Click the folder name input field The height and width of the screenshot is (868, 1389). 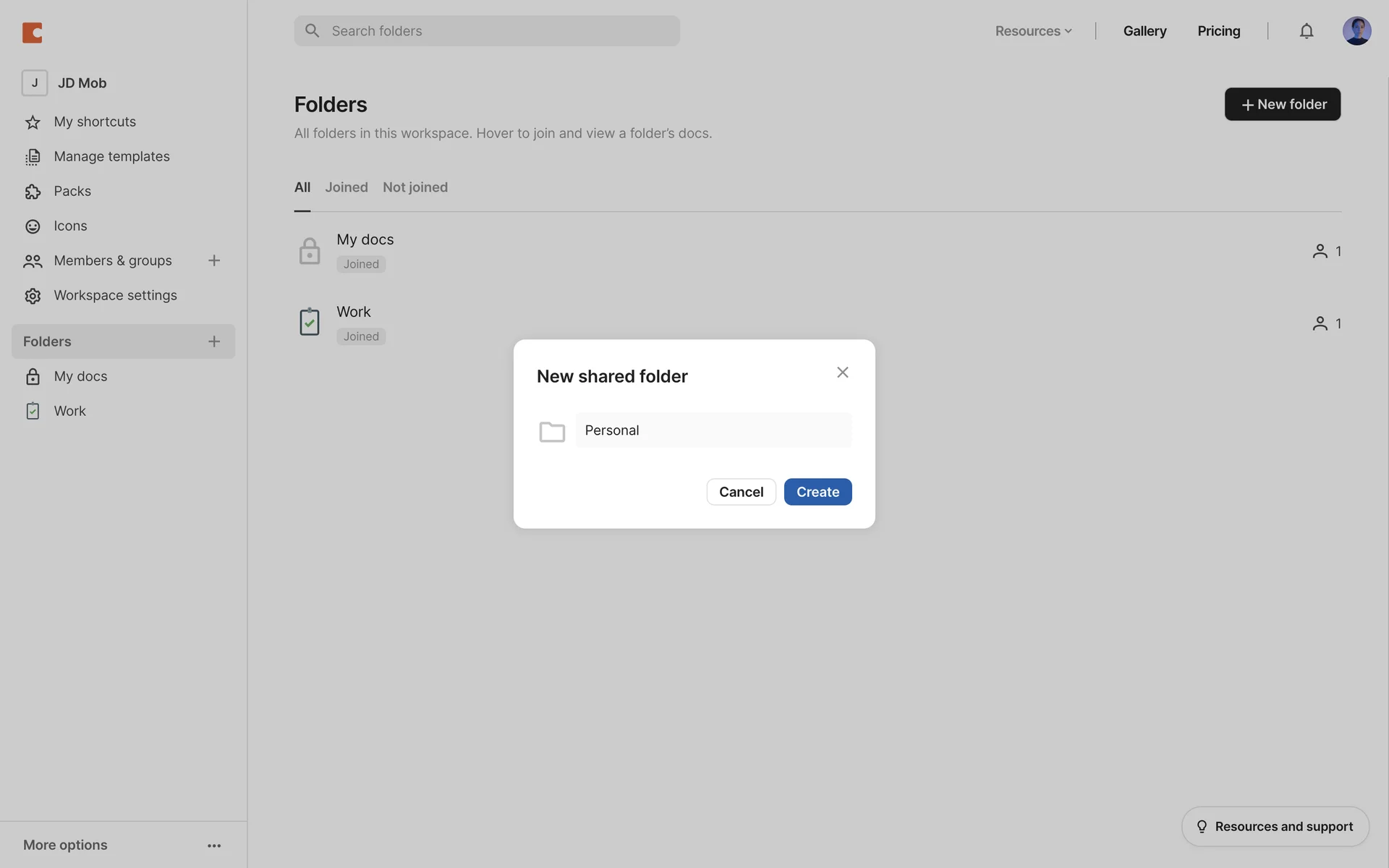tap(713, 430)
